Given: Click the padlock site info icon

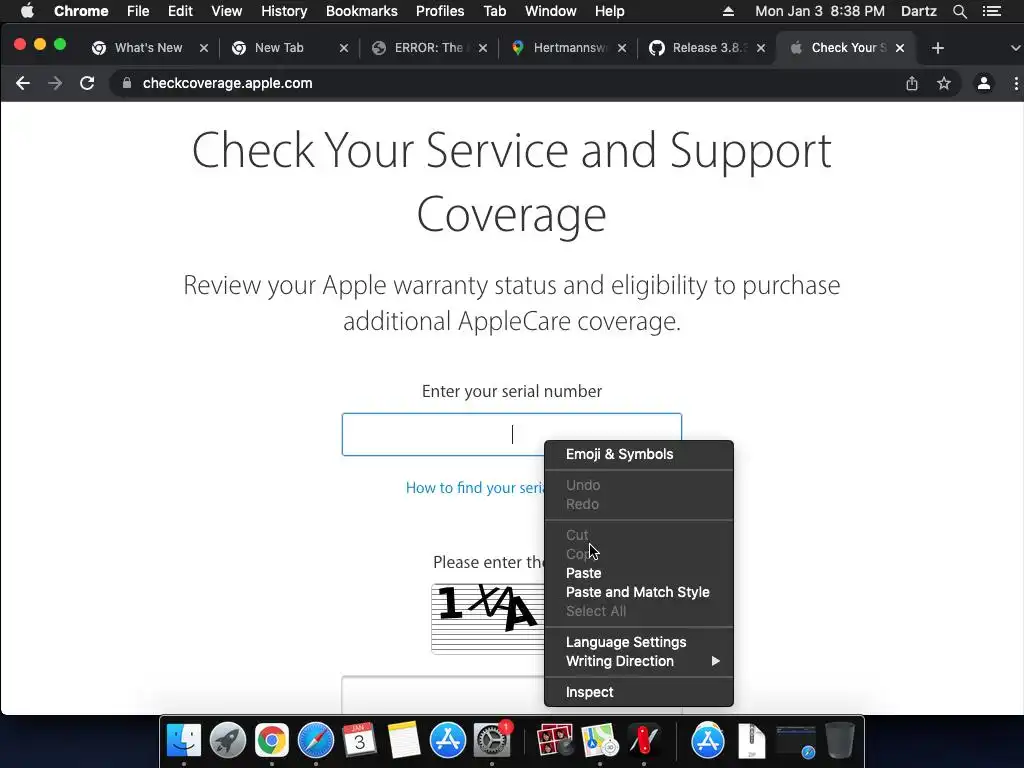Looking at the screenshot, I should click(x=127, y=83).
